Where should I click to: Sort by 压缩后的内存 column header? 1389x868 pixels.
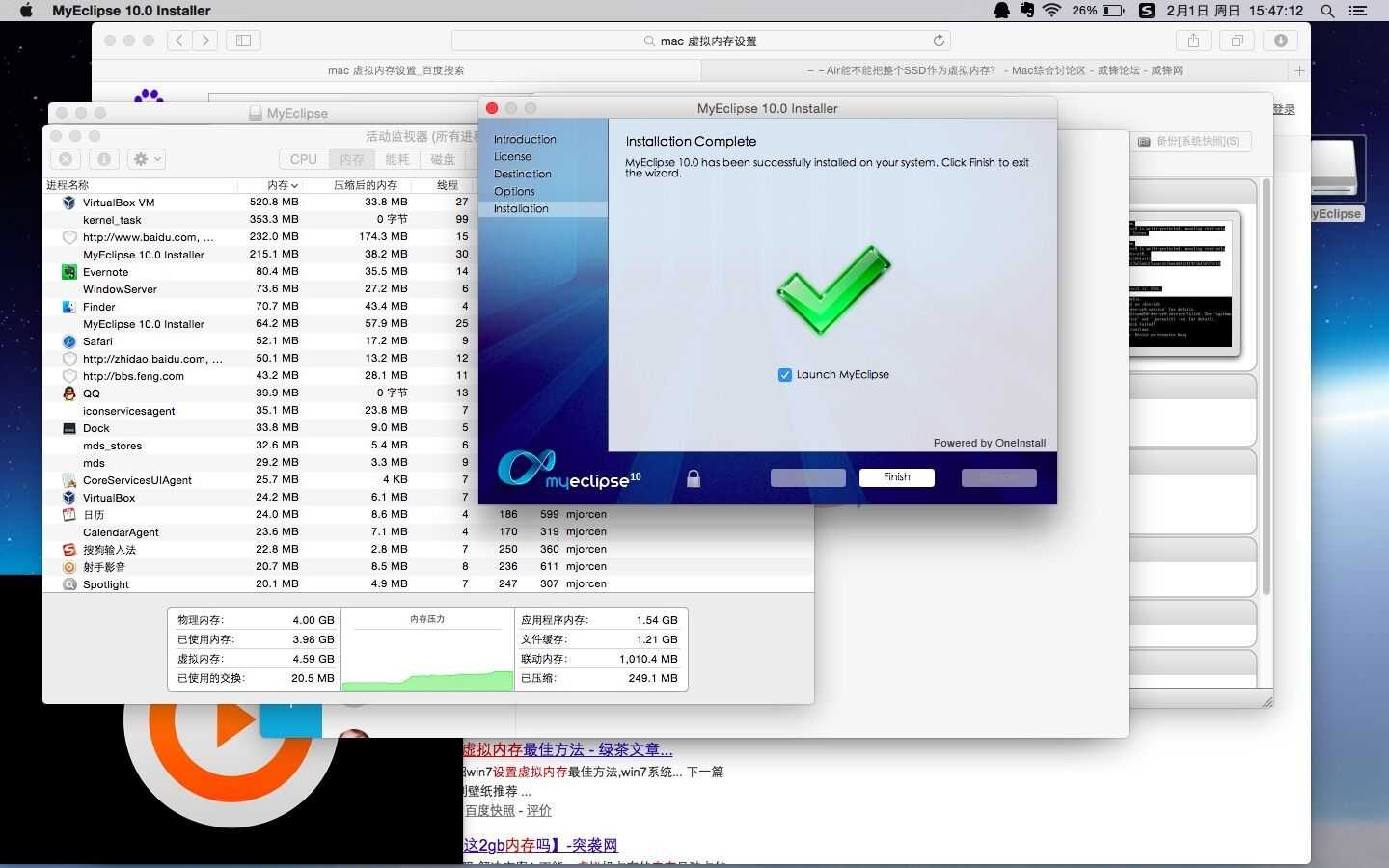coord(365,185)
